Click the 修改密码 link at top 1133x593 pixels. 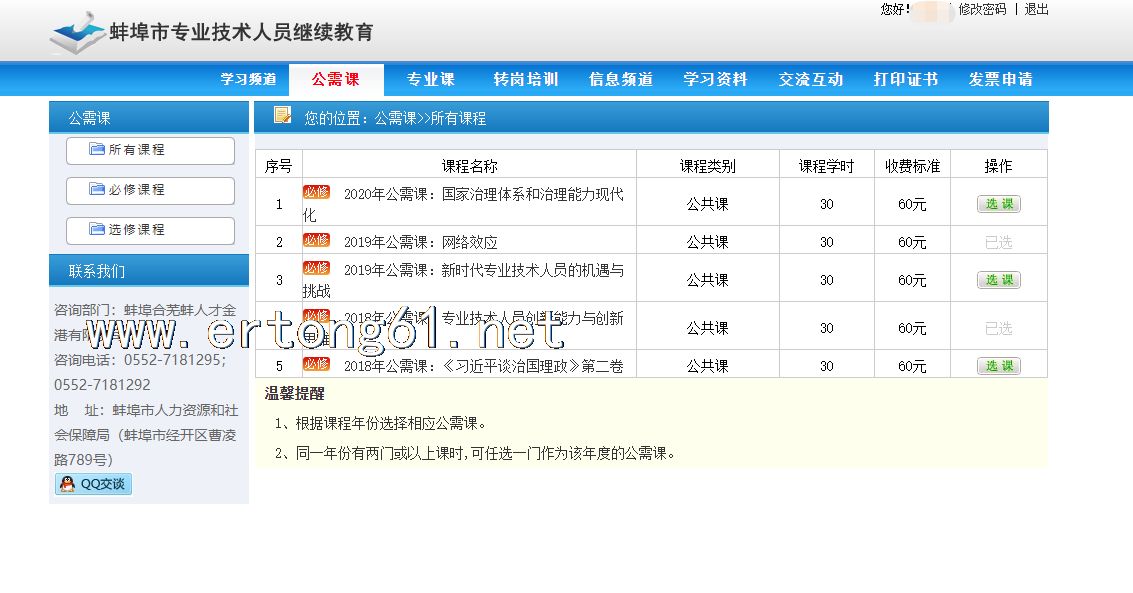982,9
